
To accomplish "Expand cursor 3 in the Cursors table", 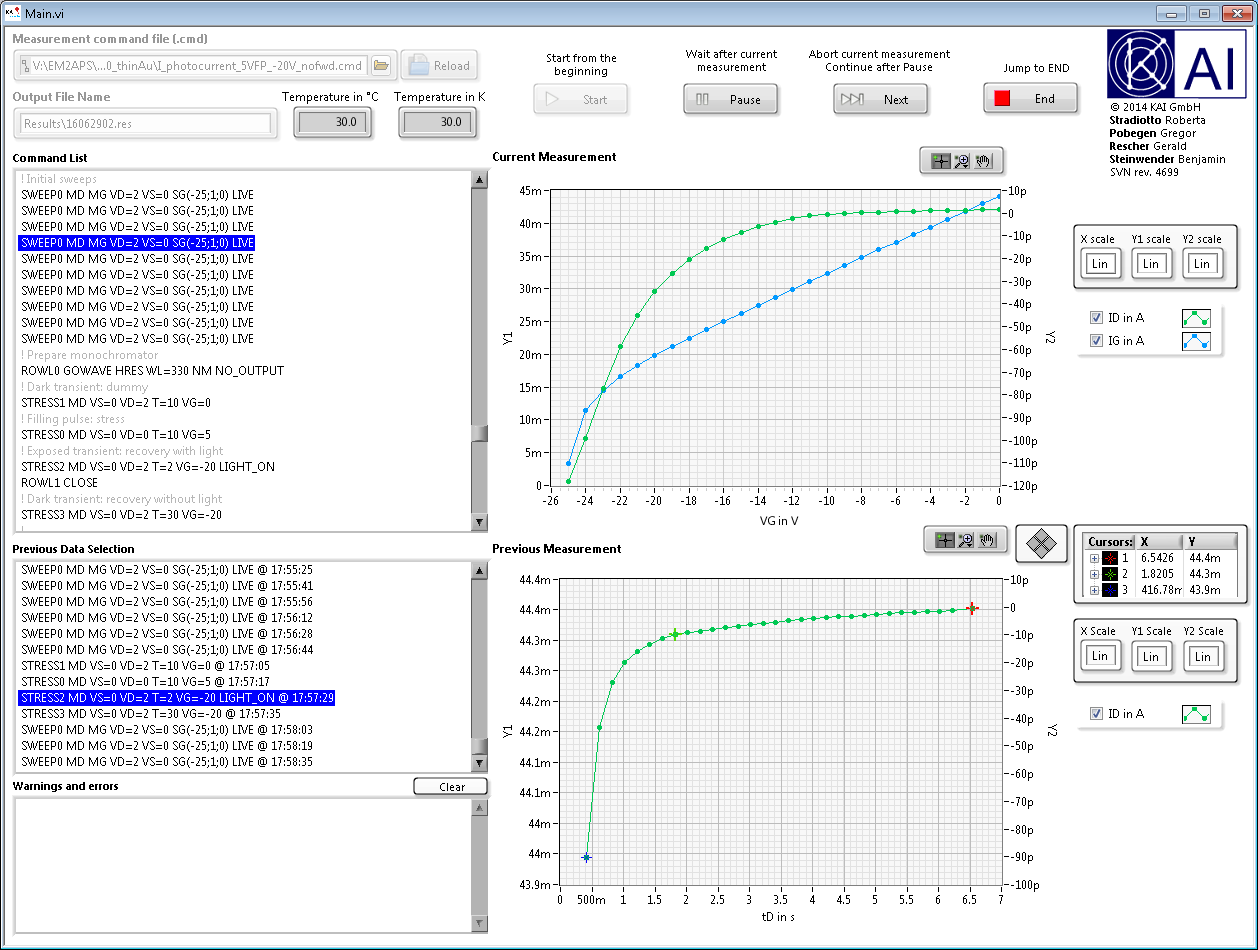I will 1094,590.
